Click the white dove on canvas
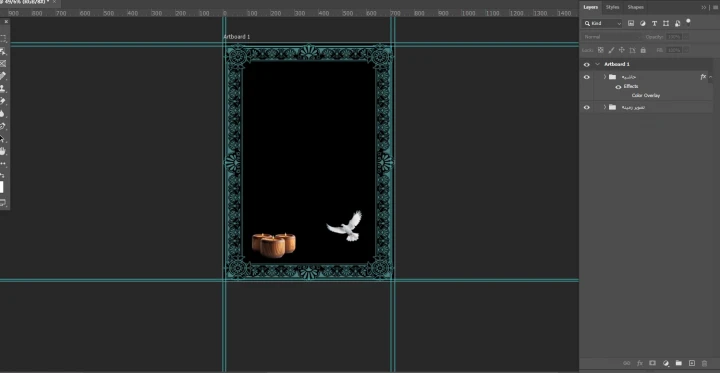Screen dimensions: 720x373 coord(344,226)
